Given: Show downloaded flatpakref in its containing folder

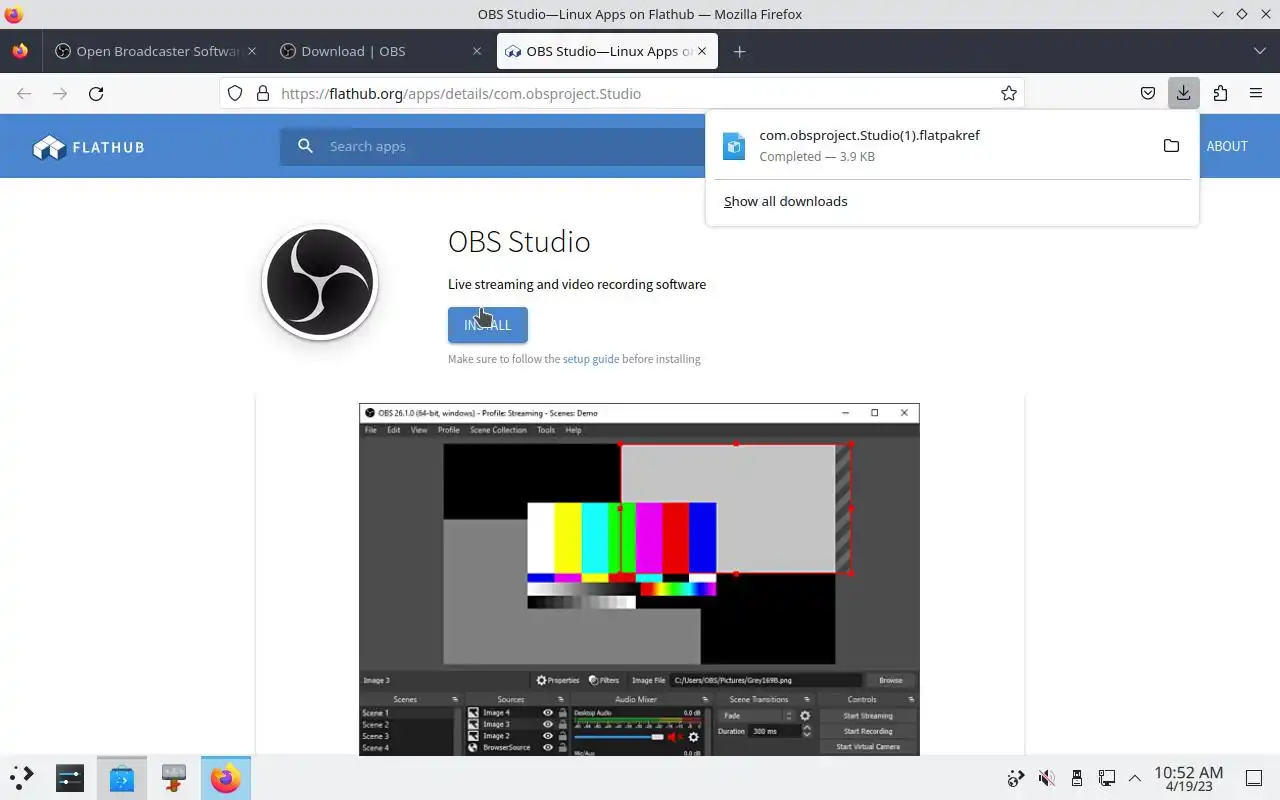Looking at the screenshot, I should pyautogui.click(x=1171, y=146).
